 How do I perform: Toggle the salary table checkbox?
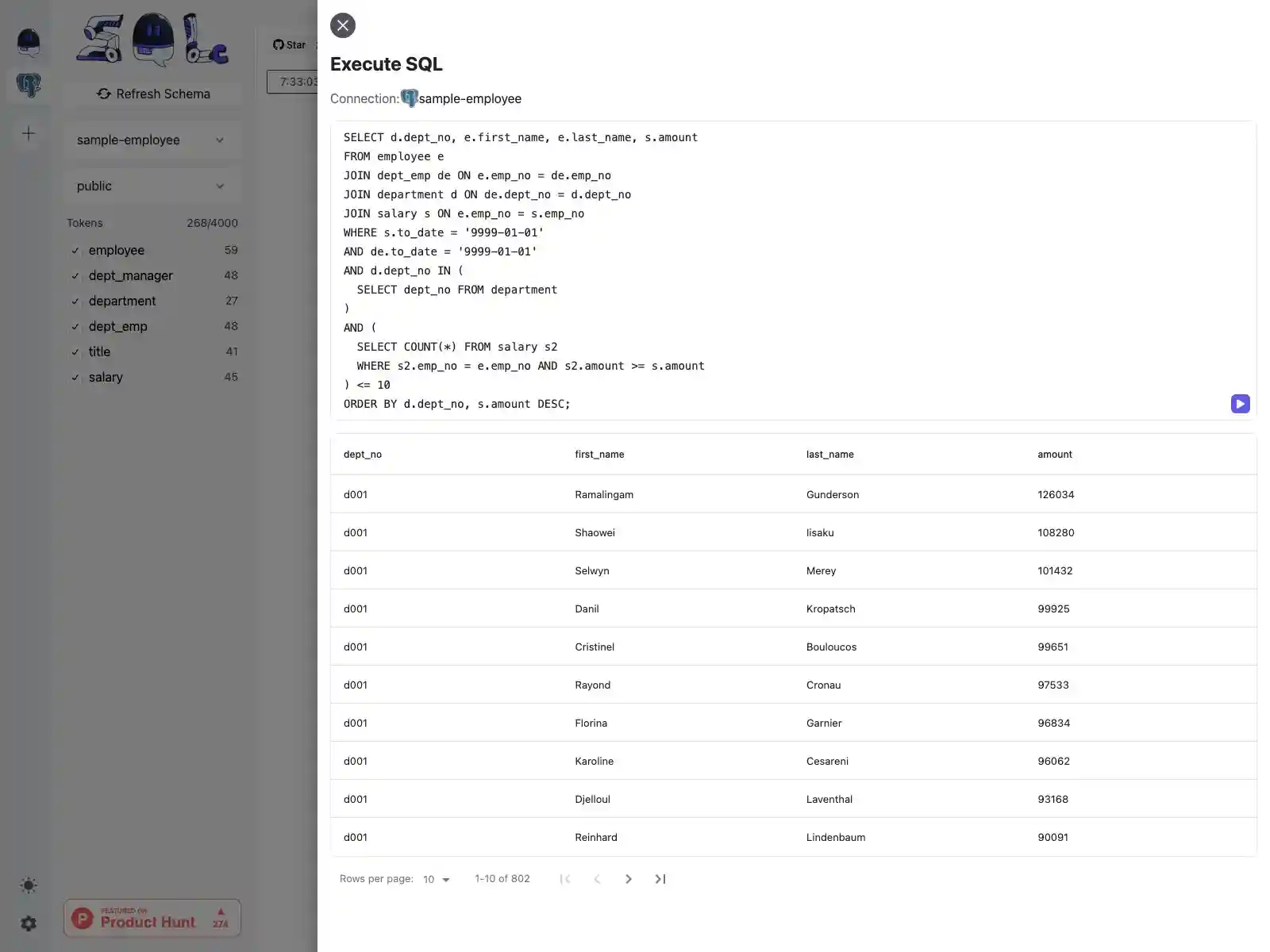75,377
